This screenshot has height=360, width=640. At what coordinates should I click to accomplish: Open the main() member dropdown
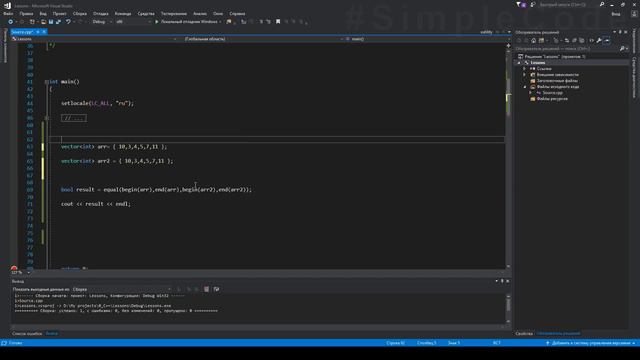point(427,39)
